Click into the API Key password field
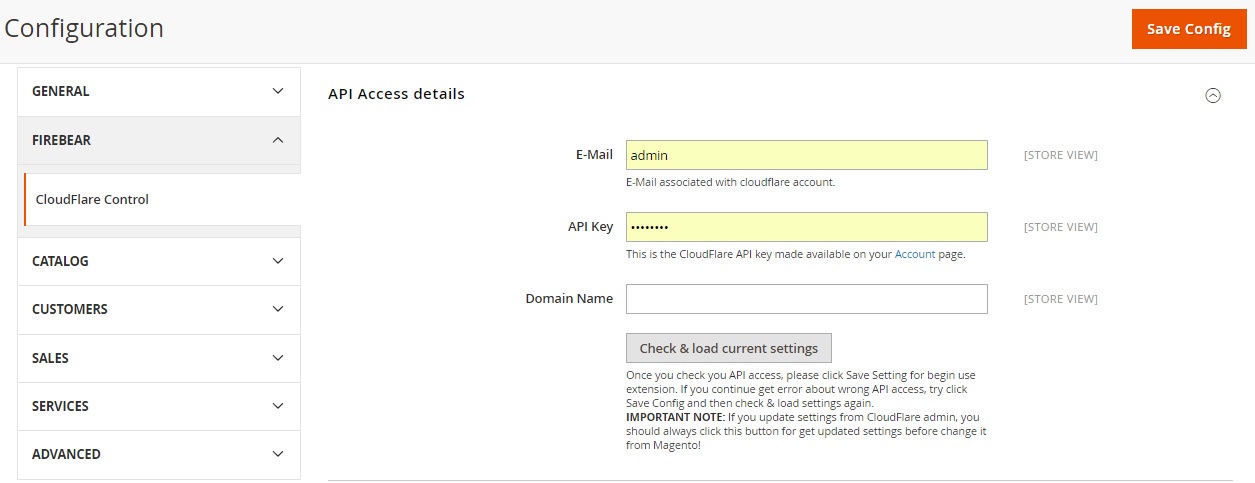This screenshot has width=1255, height=483. click(806, 227)
